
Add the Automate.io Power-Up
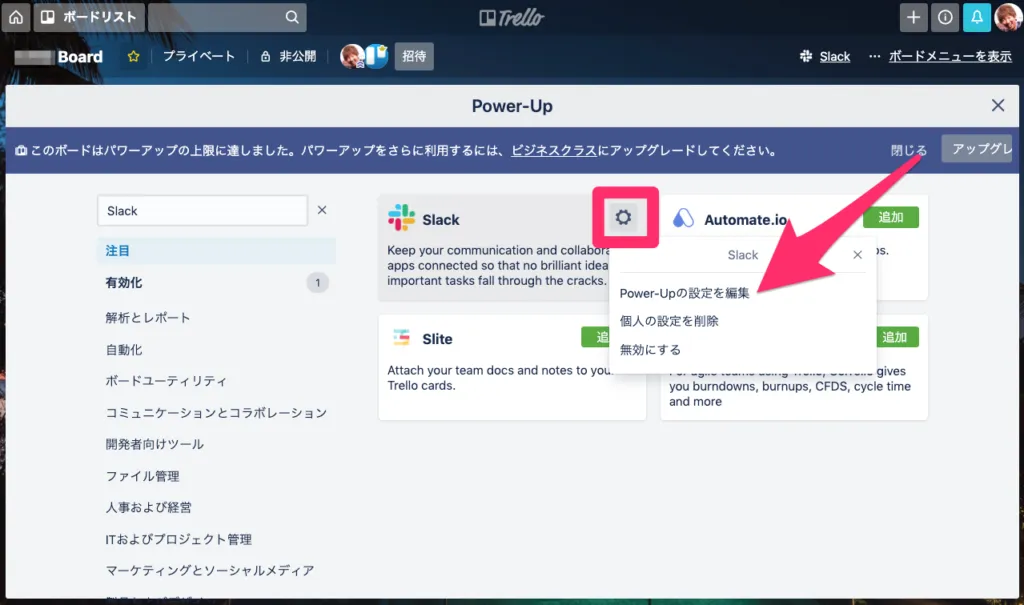click(891, 217)
